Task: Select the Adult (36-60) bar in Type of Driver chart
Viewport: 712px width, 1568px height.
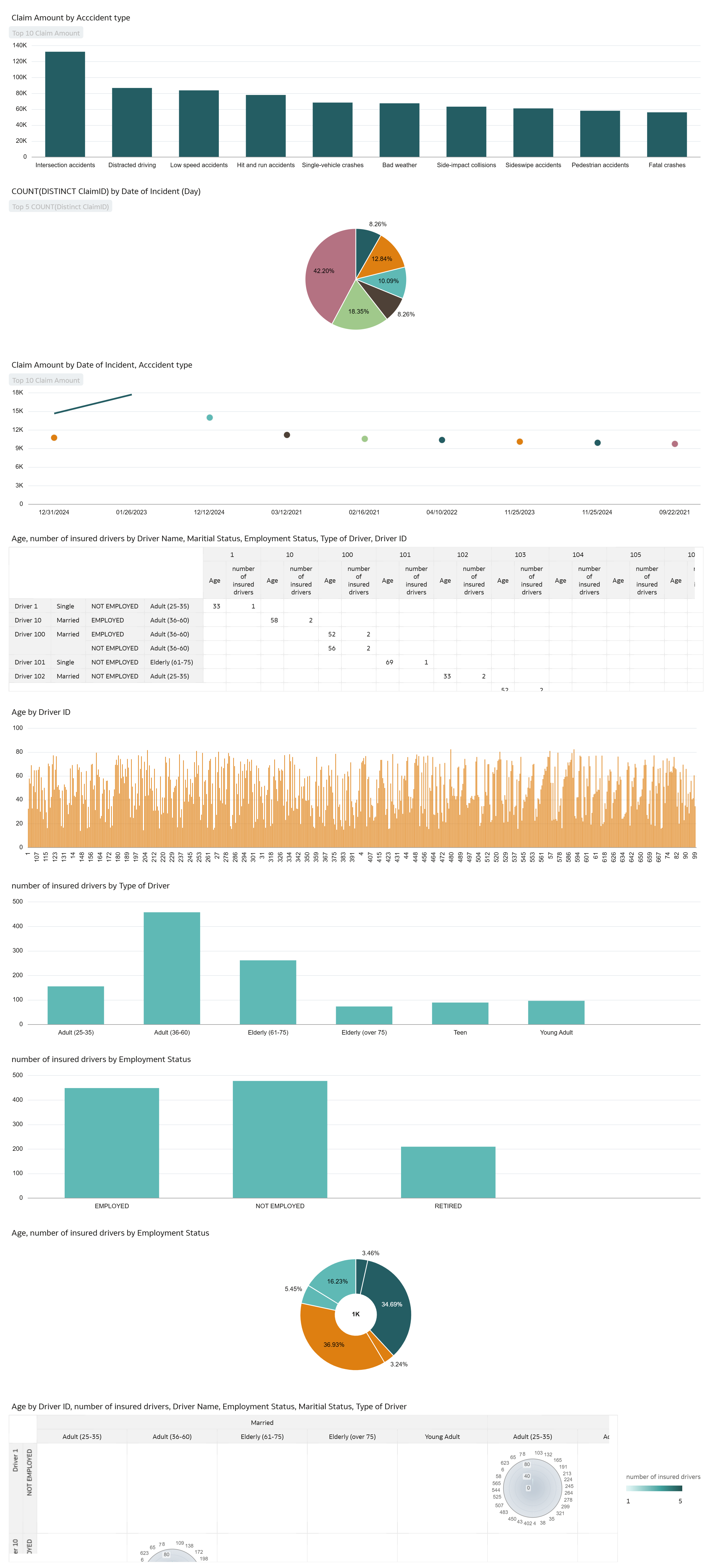Action: [172, 968]
